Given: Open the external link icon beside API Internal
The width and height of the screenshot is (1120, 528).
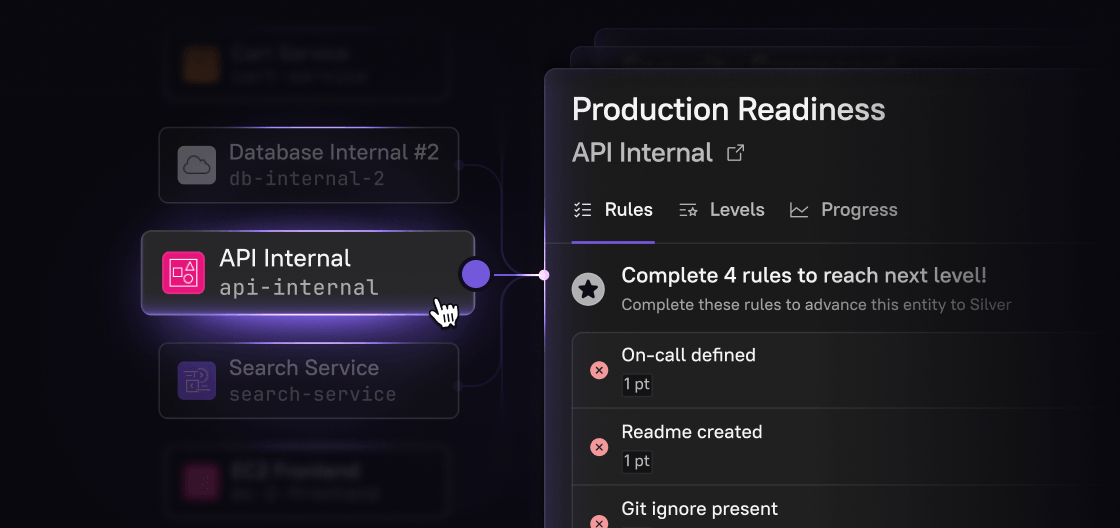Looking at the screenshot, I should click(x=735, y=153).
